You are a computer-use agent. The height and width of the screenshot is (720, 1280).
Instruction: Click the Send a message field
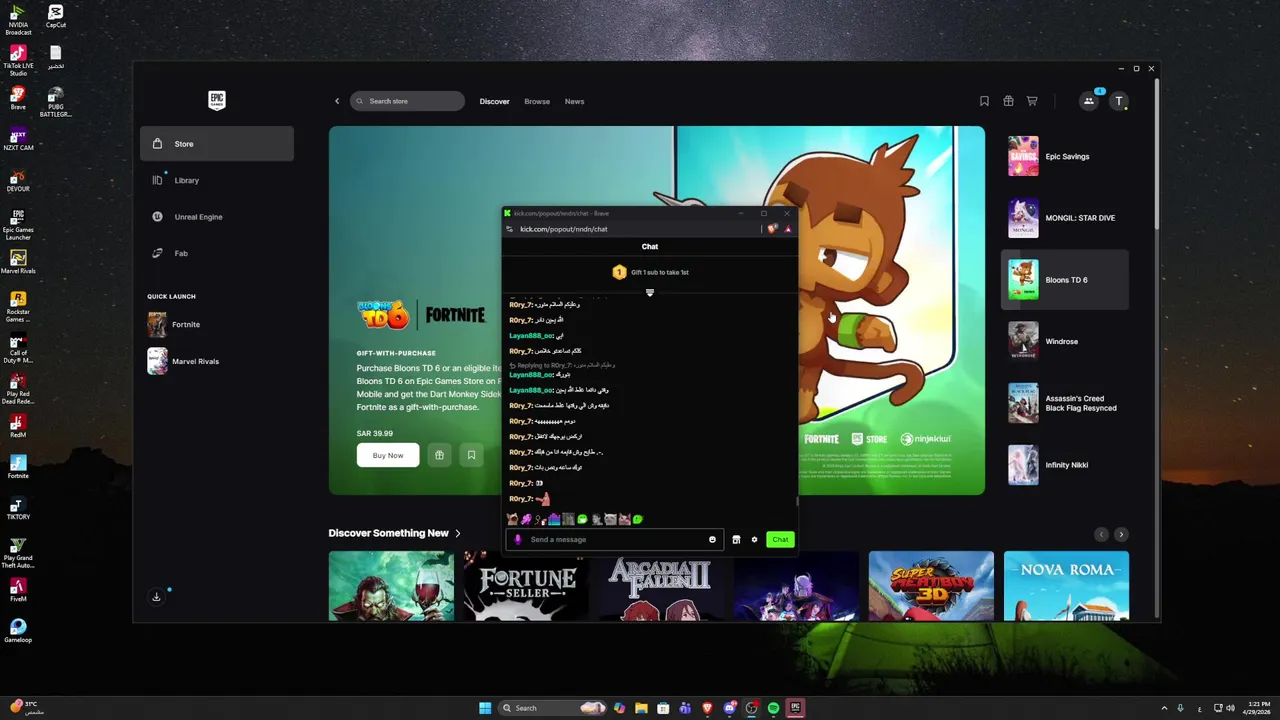(x=617, y=540)
